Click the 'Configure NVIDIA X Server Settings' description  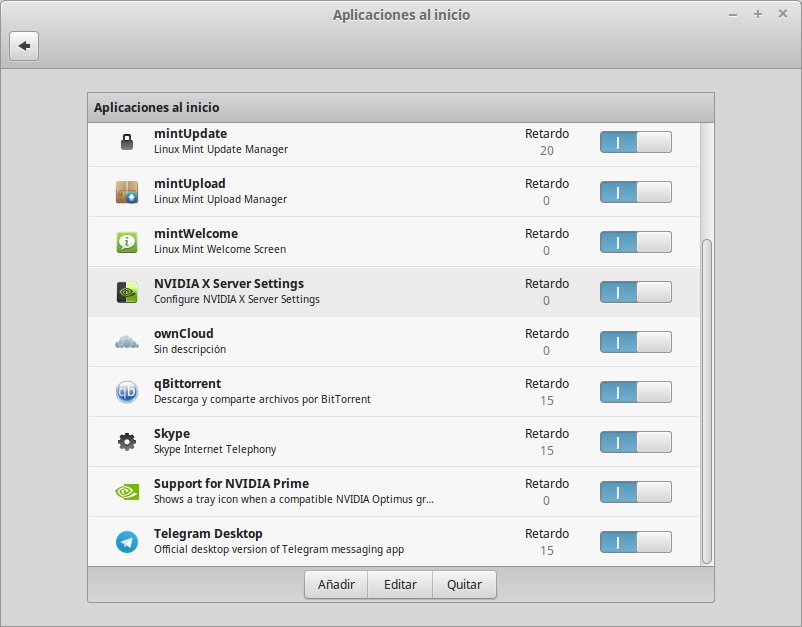[x=237, y=299]
